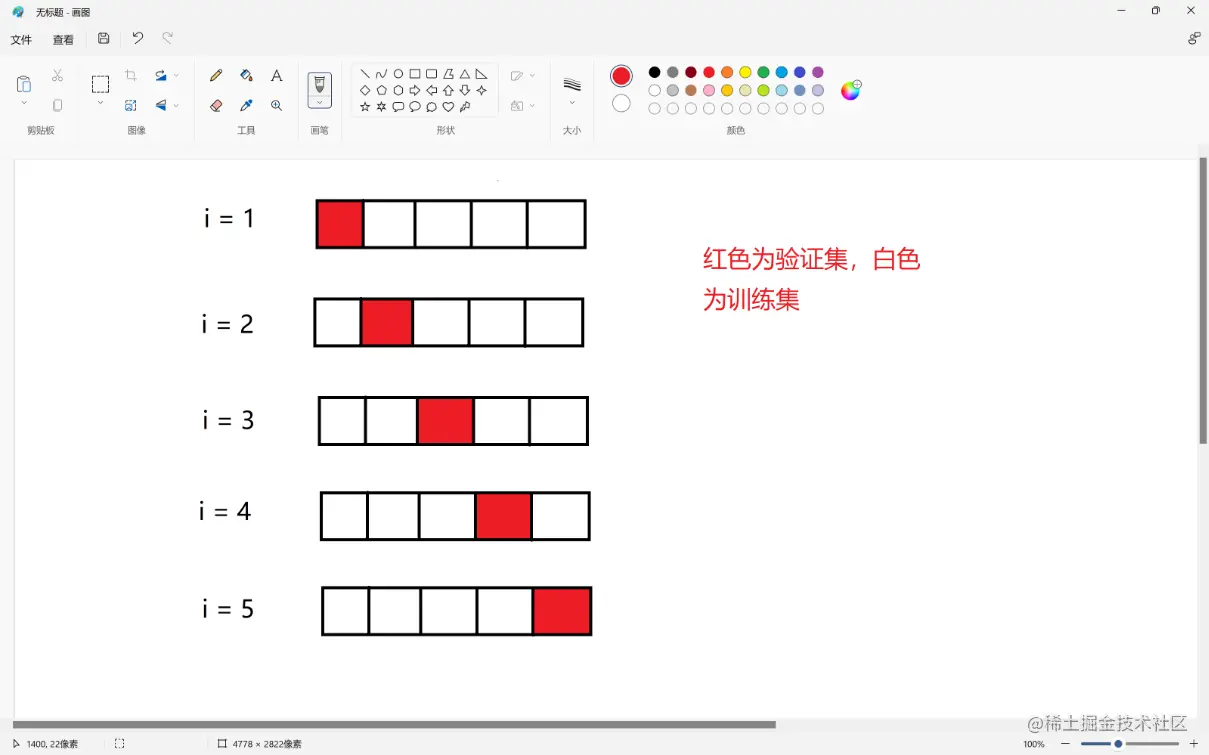This screenshot has height=755, width=1209.
Task: Pick the pink palette swatch
Action: (x=709, y=90)
